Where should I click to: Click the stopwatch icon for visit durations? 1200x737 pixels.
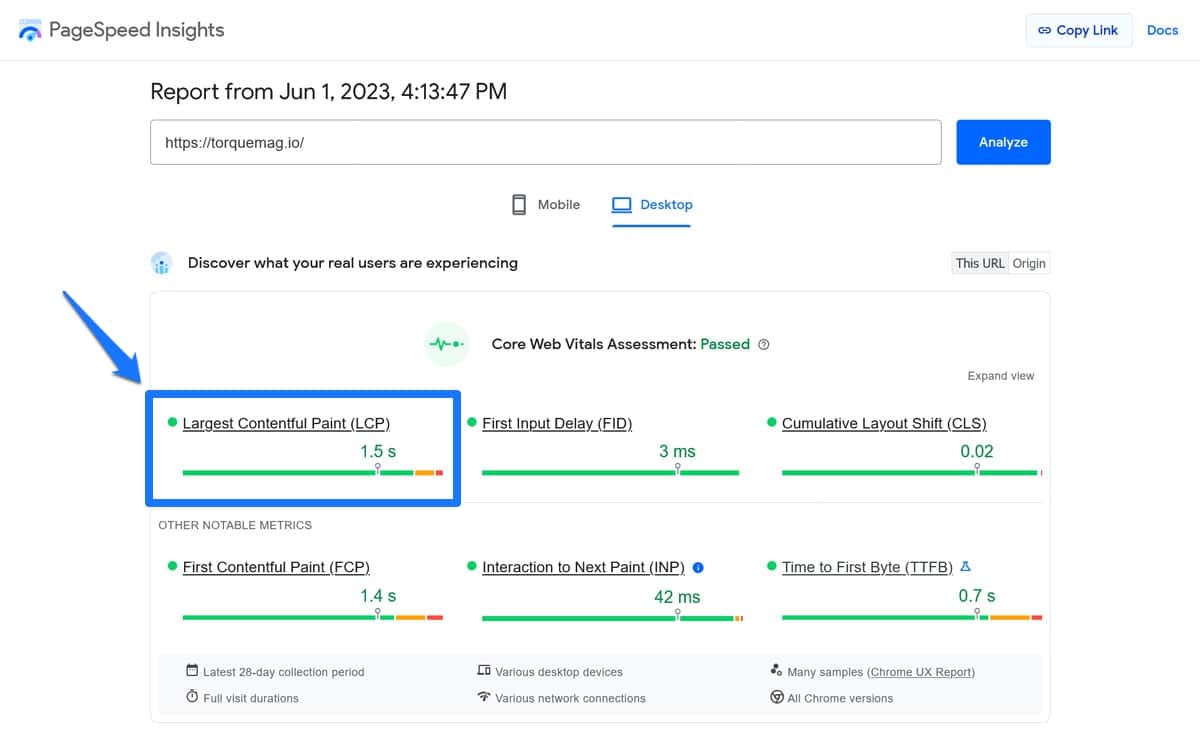pyautogui.click(x=192, y=697)
